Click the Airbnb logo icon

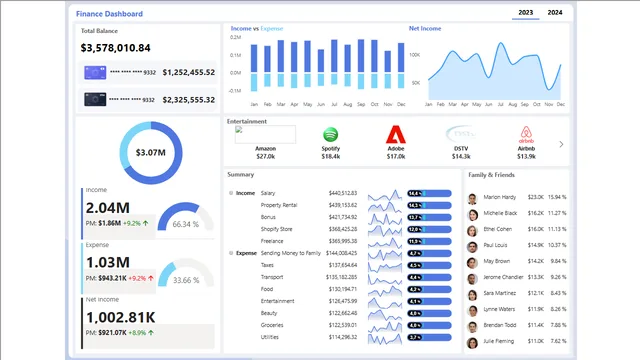[x=526, y=134]
